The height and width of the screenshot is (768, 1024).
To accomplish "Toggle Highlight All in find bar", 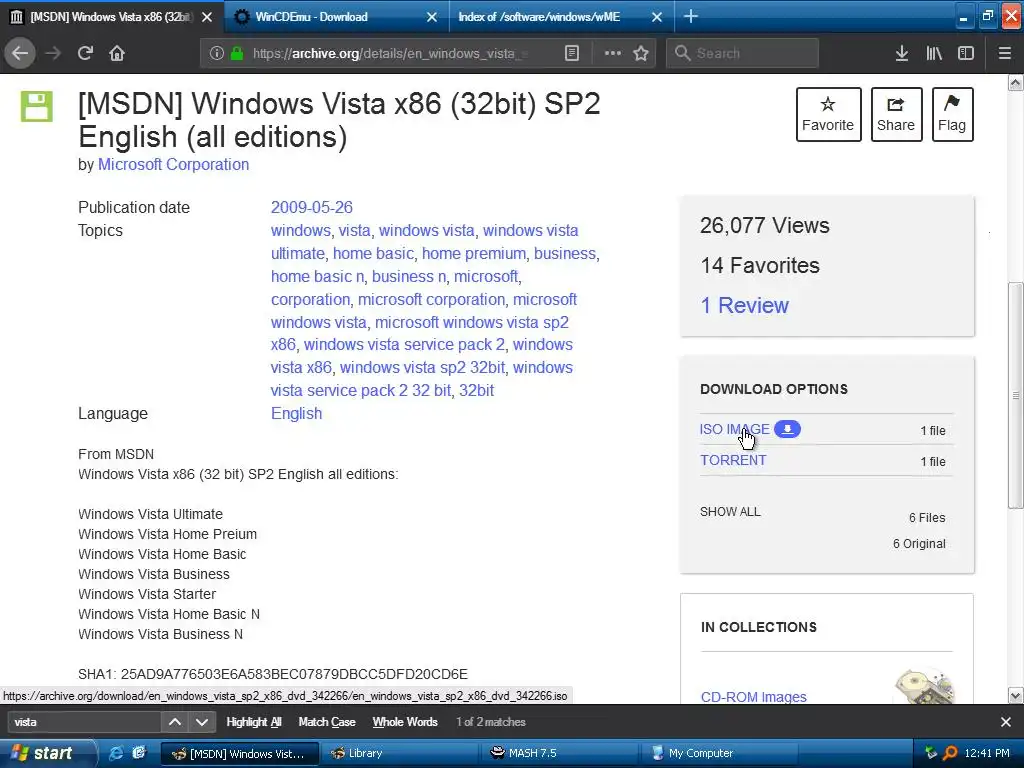I will click(x=253, y=722).
